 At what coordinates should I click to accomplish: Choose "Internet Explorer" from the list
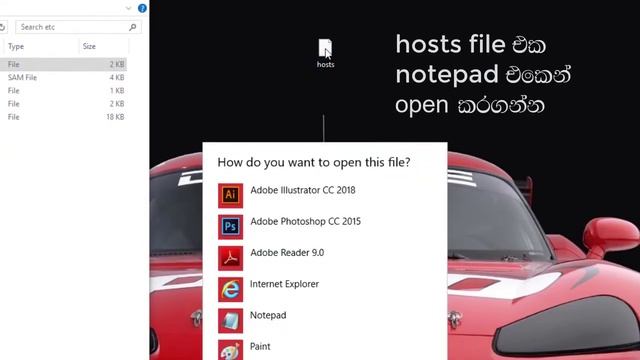284,284
